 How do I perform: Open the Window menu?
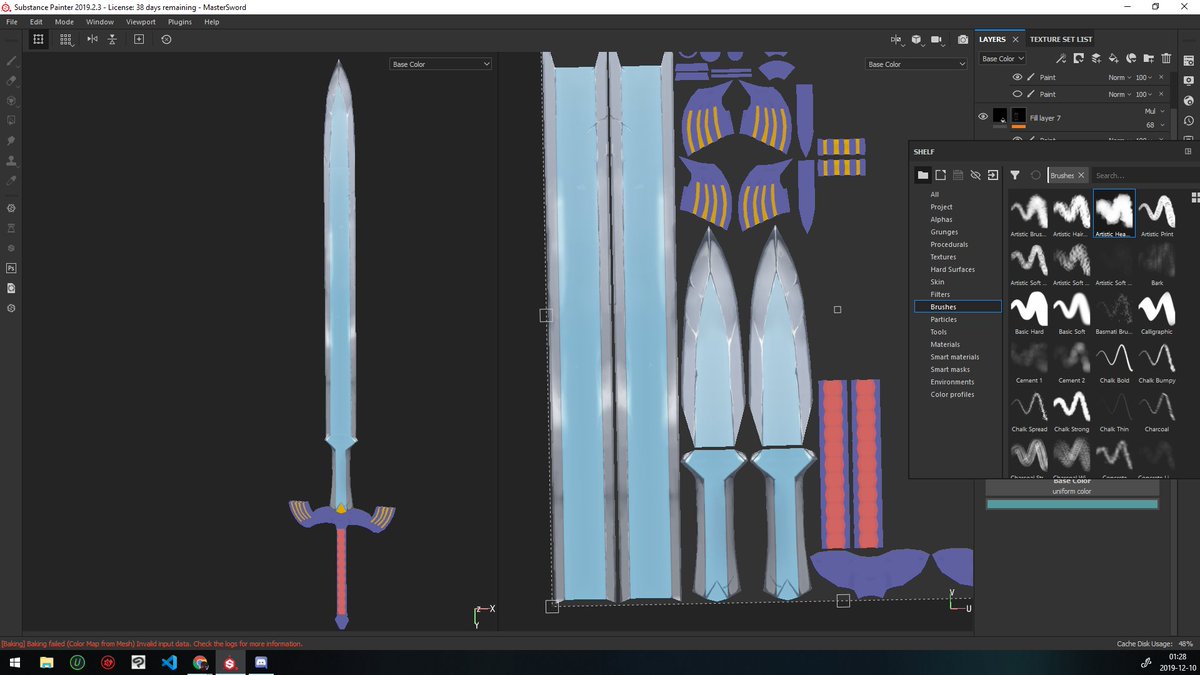pos(99,21)
